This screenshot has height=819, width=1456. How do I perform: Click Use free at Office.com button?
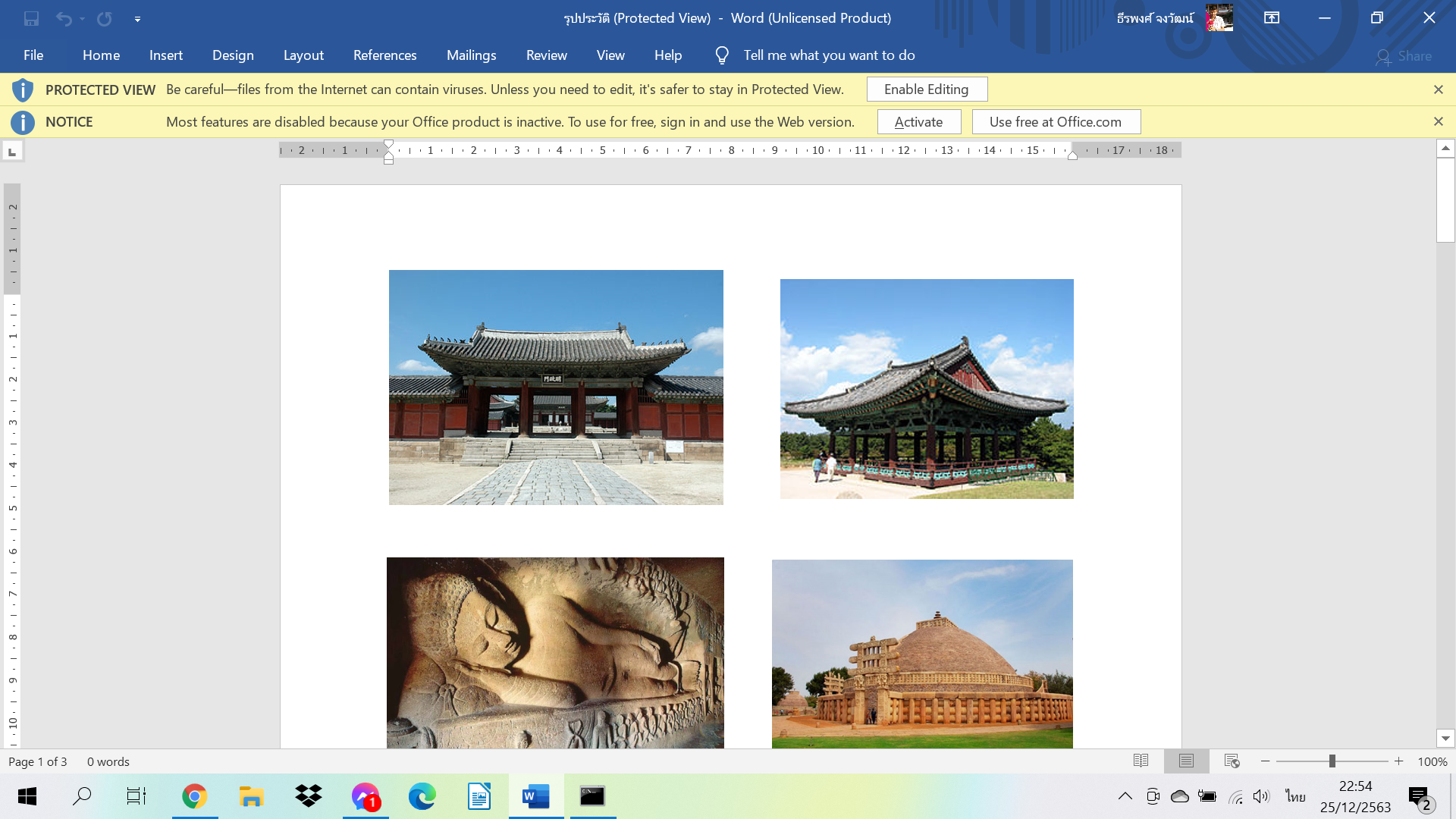click(1055, 121)
